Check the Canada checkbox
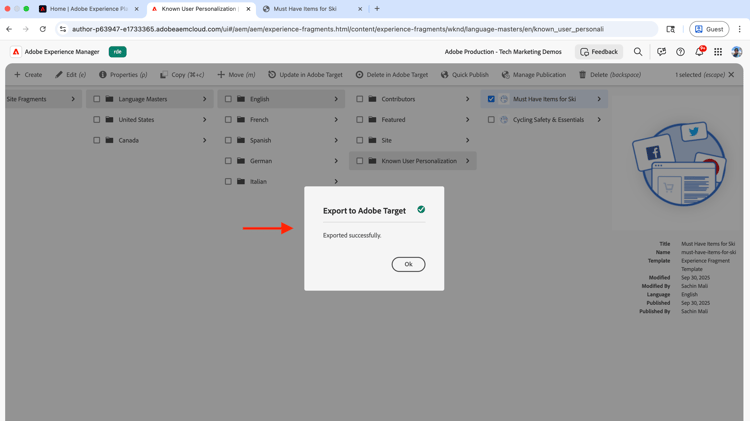 (97, 140)
